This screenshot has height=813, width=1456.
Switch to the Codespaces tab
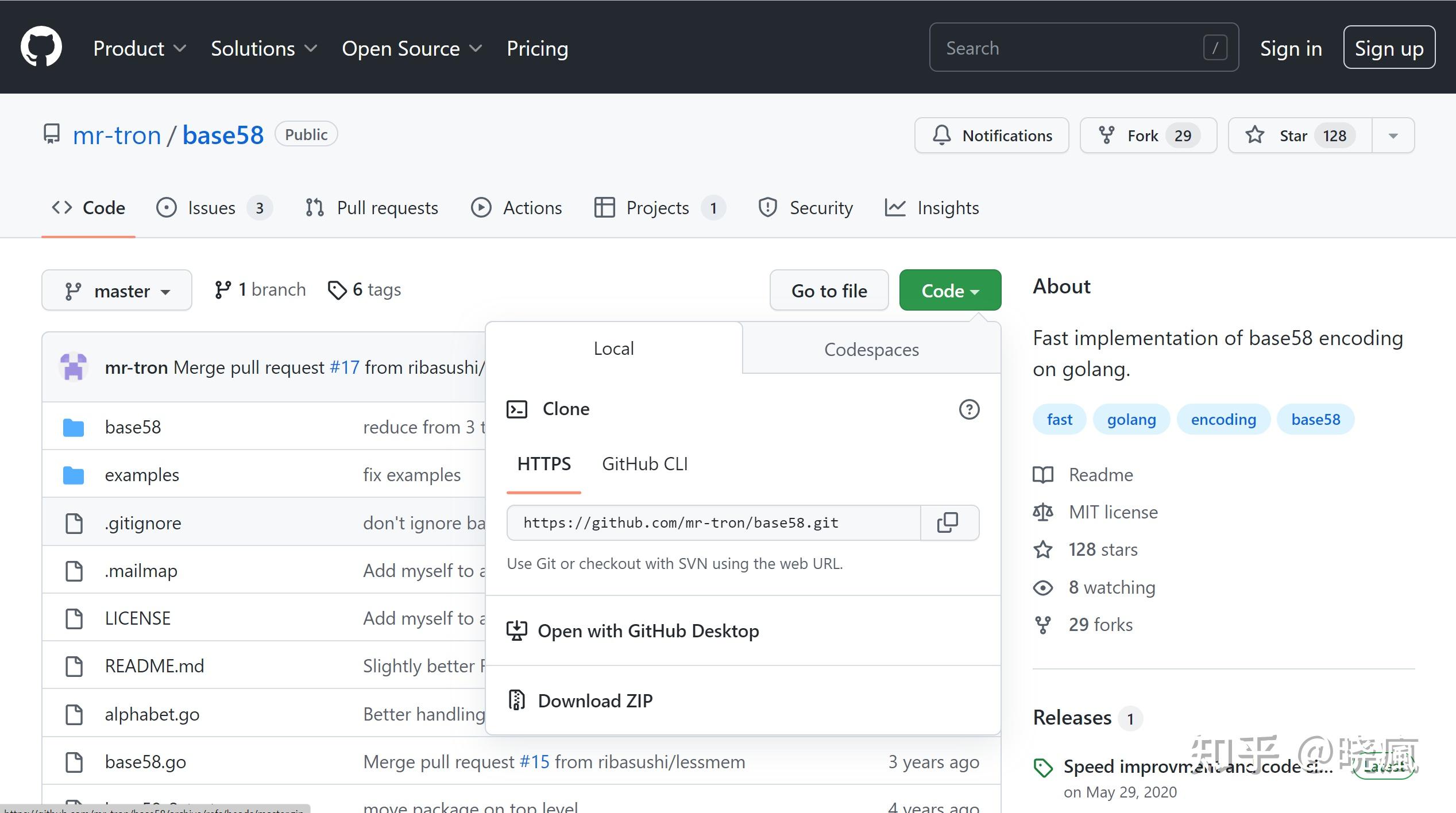pos(871,349)
